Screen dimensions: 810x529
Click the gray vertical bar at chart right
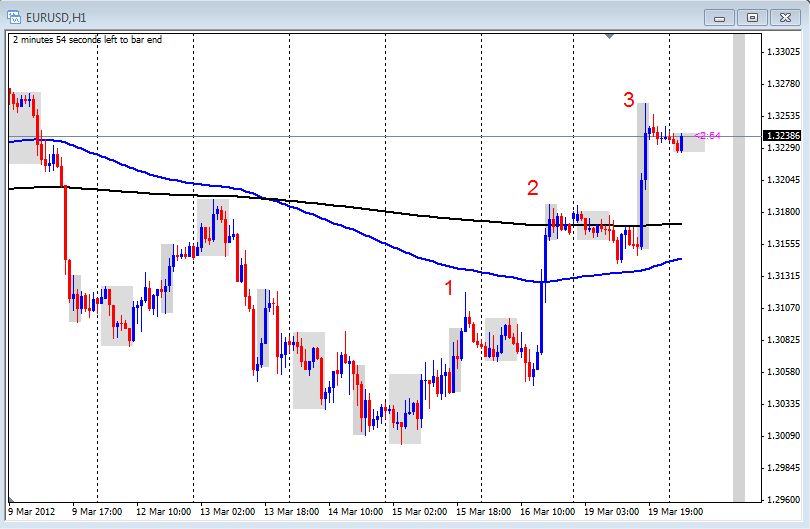coord(739,268)
